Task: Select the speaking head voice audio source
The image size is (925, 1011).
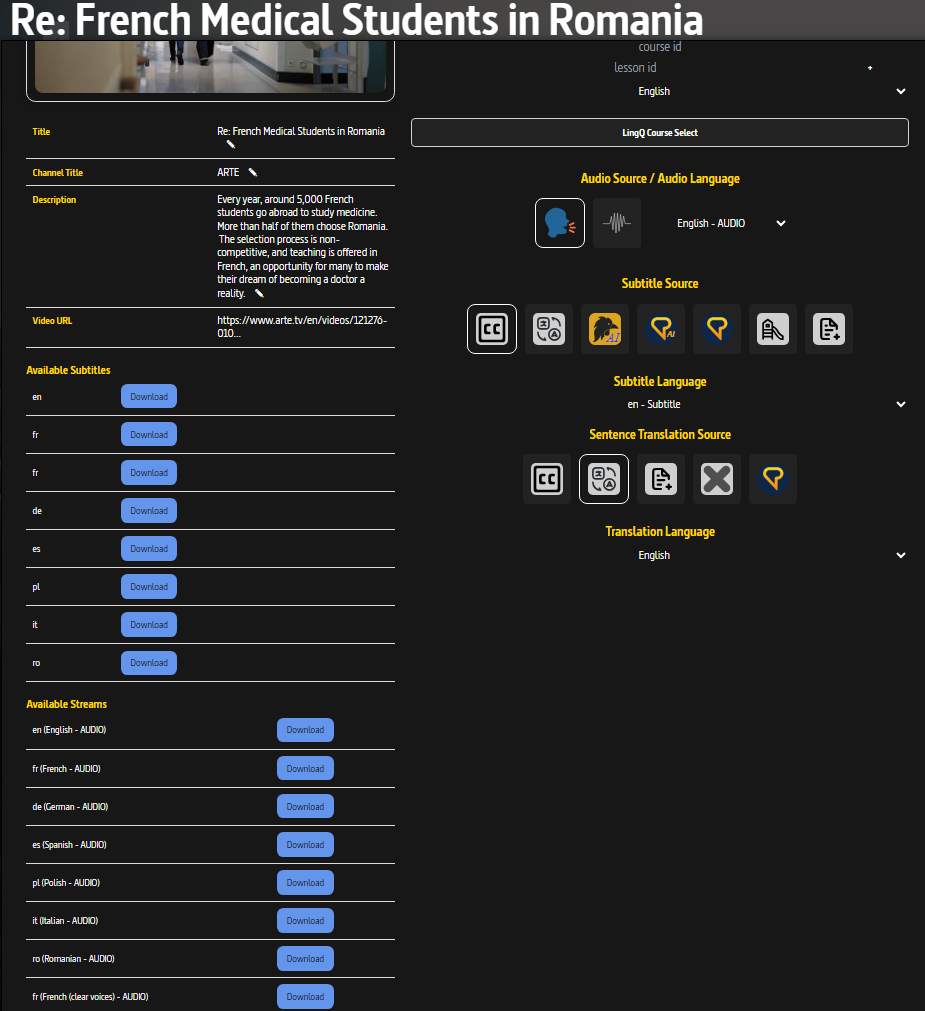Action: pos(560,223)
